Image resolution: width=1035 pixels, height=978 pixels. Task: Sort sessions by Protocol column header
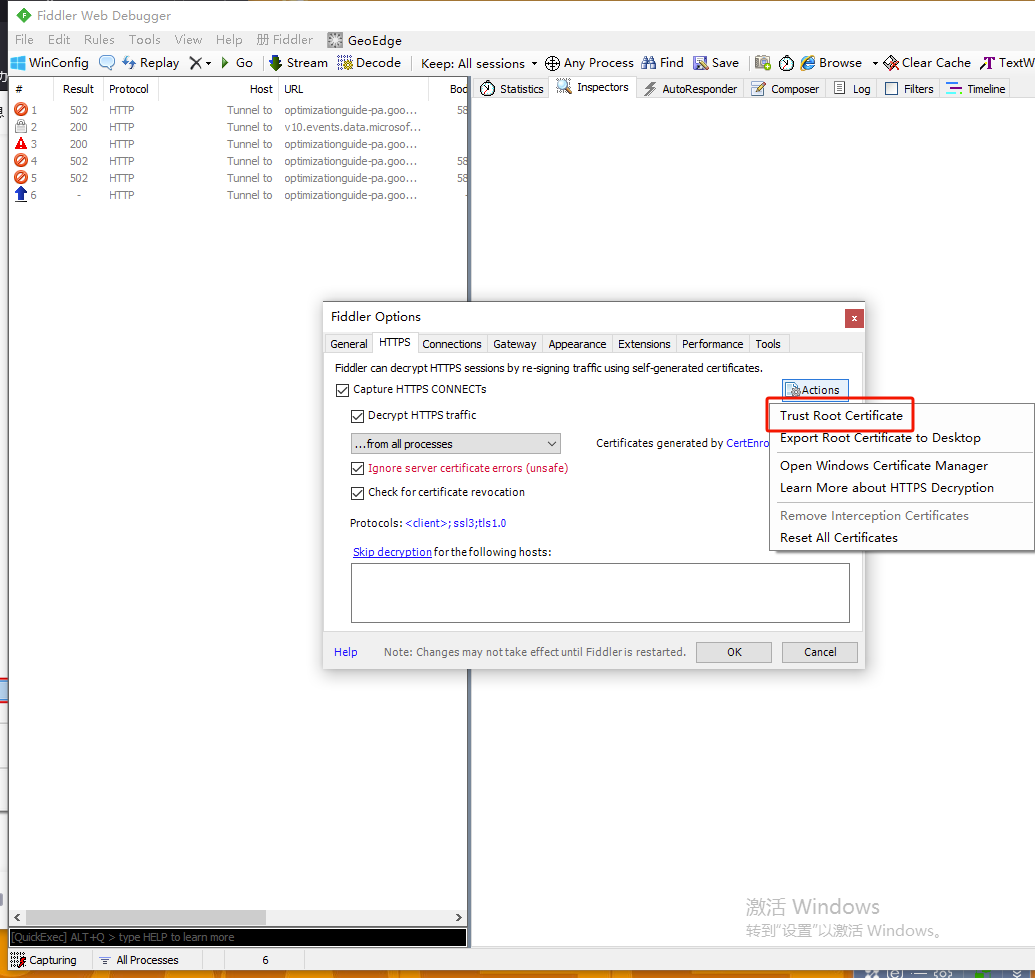(129, 89)
